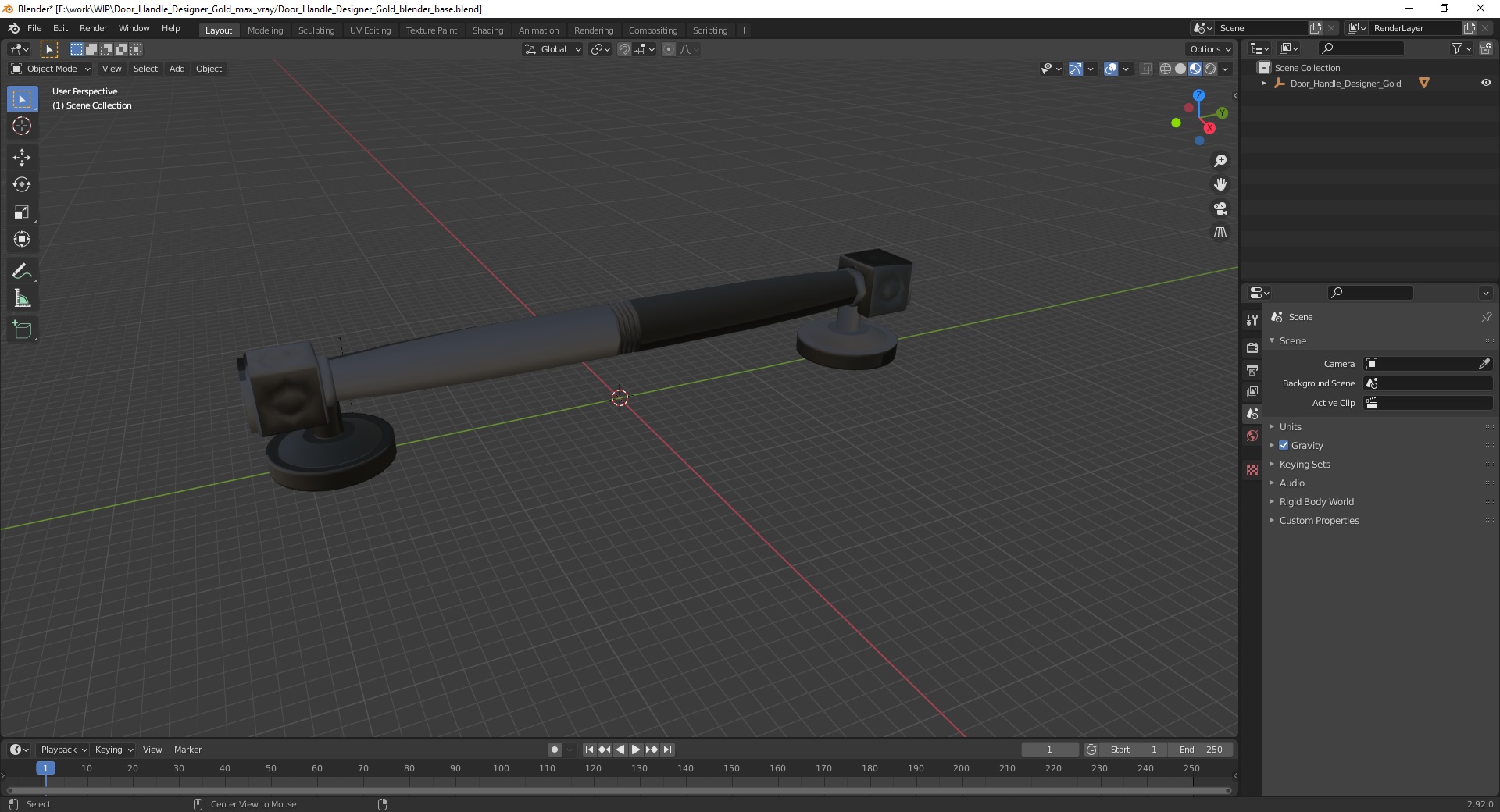Jump to the end frame button

click(x=667, y=750)
